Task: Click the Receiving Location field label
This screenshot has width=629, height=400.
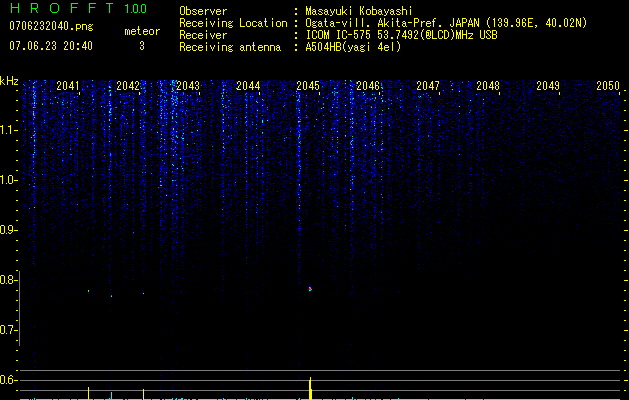Action: (x=233, y=23)
